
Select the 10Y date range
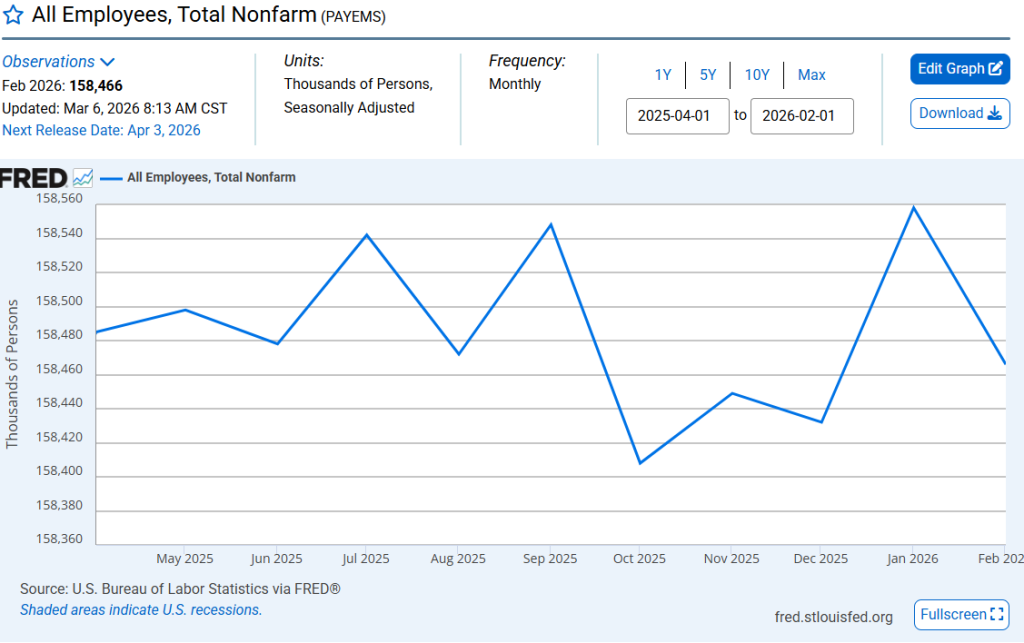(x=757, y=75)
